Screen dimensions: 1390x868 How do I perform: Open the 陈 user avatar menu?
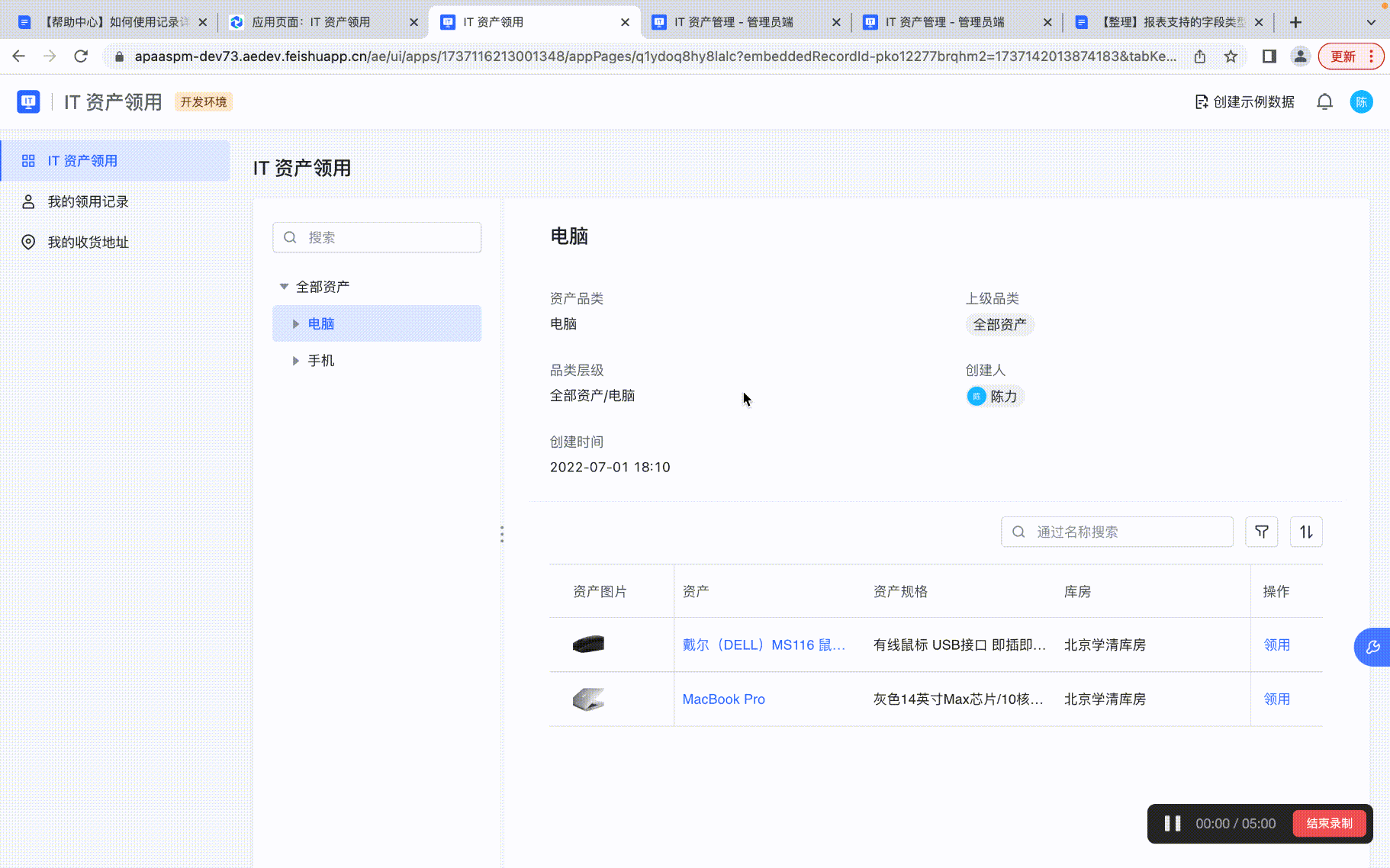tap(1362, 101)
